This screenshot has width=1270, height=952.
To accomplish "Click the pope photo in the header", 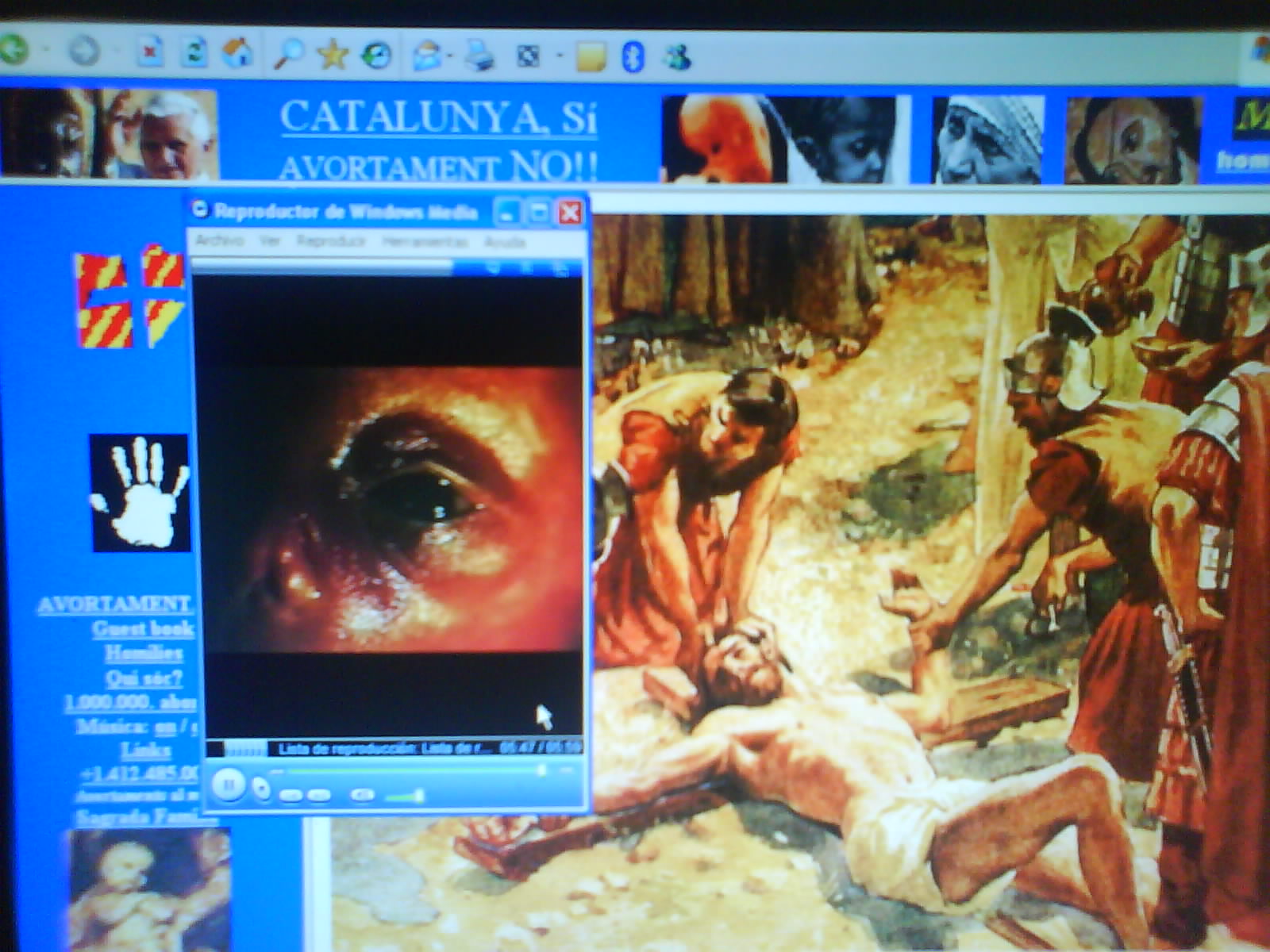I will tap(110, 133).
